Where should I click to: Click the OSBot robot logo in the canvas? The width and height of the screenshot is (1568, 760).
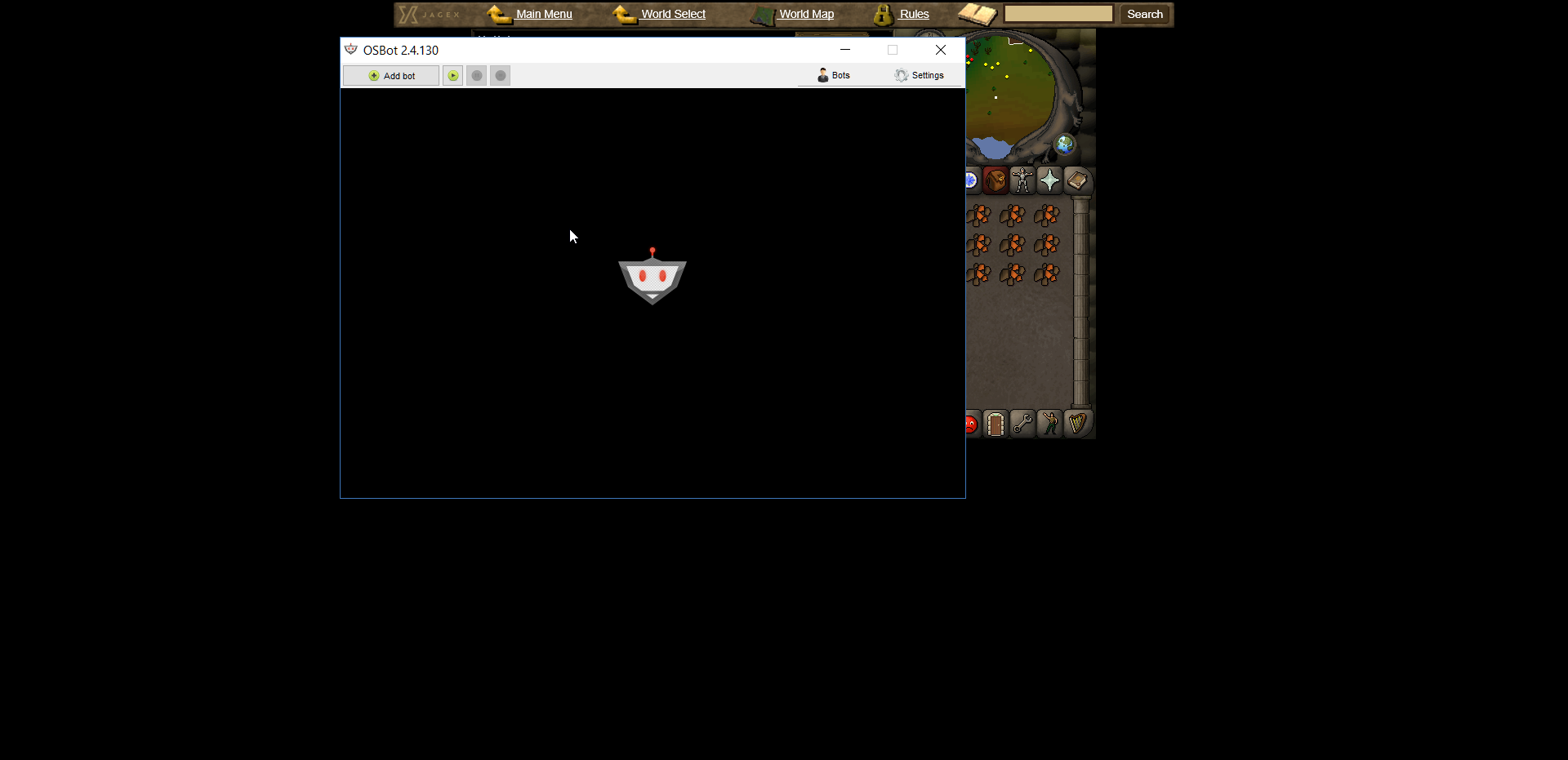pyautogui.click(x=653, y=276)
